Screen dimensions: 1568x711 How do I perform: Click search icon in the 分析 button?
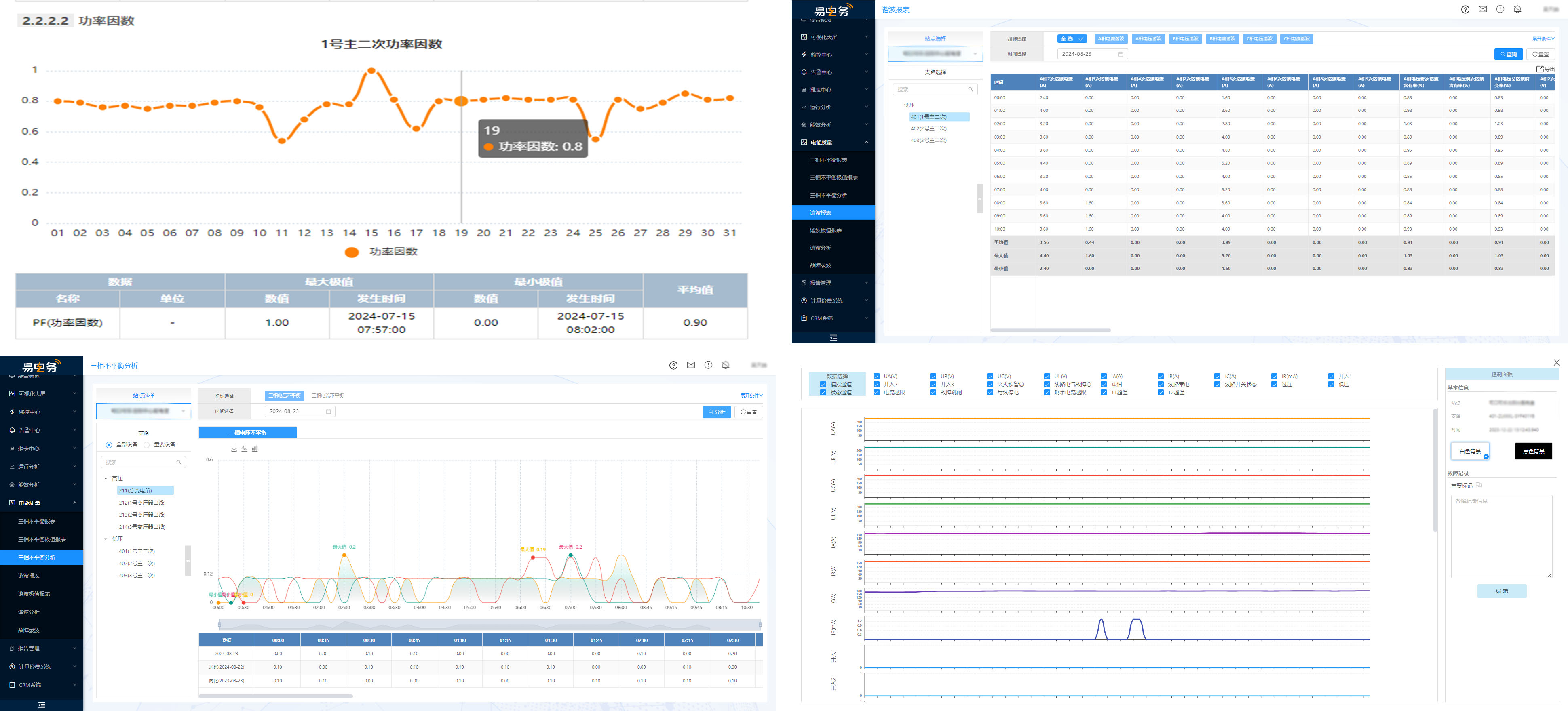tap(710, 412)
